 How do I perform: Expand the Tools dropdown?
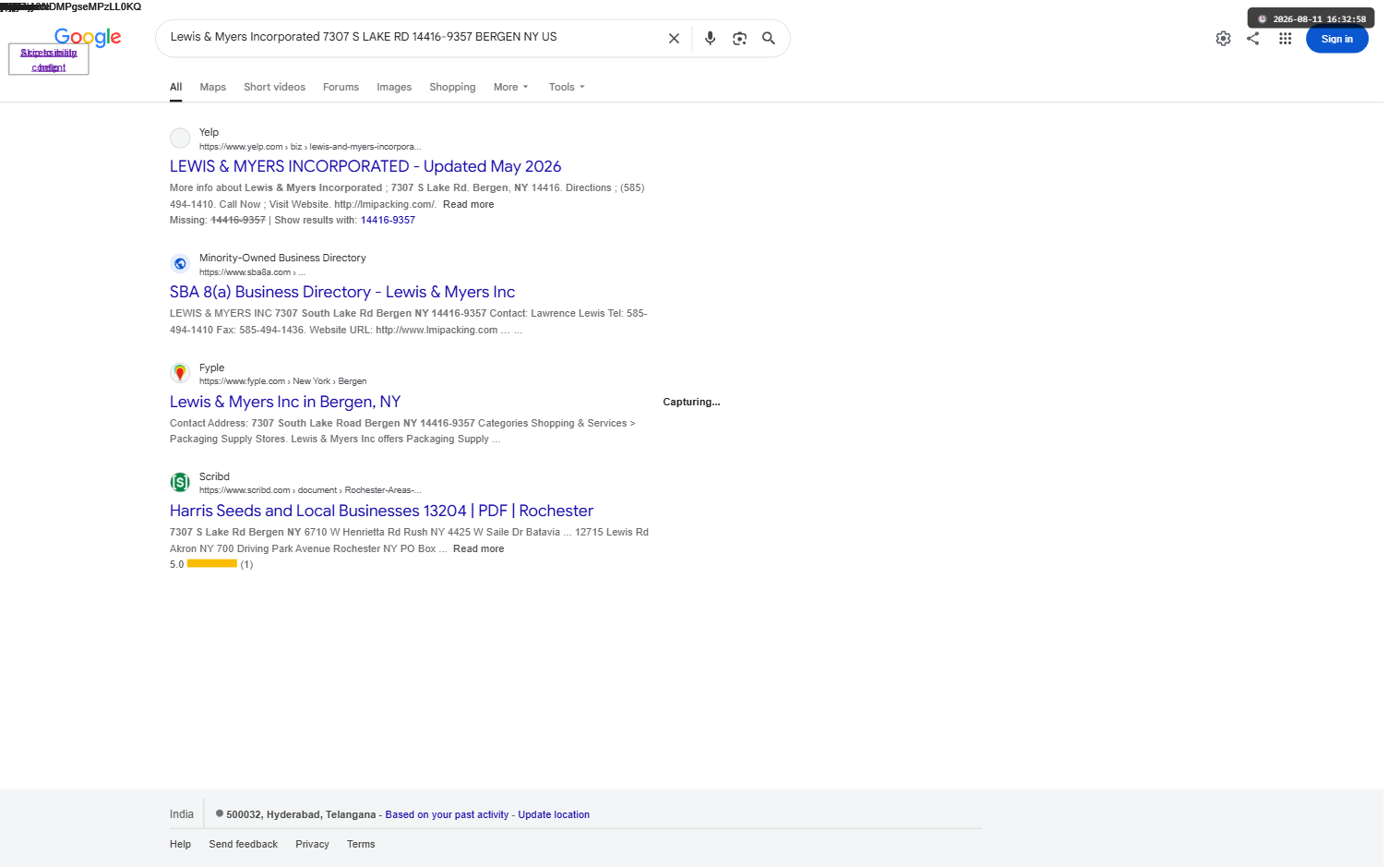point(567,87)
